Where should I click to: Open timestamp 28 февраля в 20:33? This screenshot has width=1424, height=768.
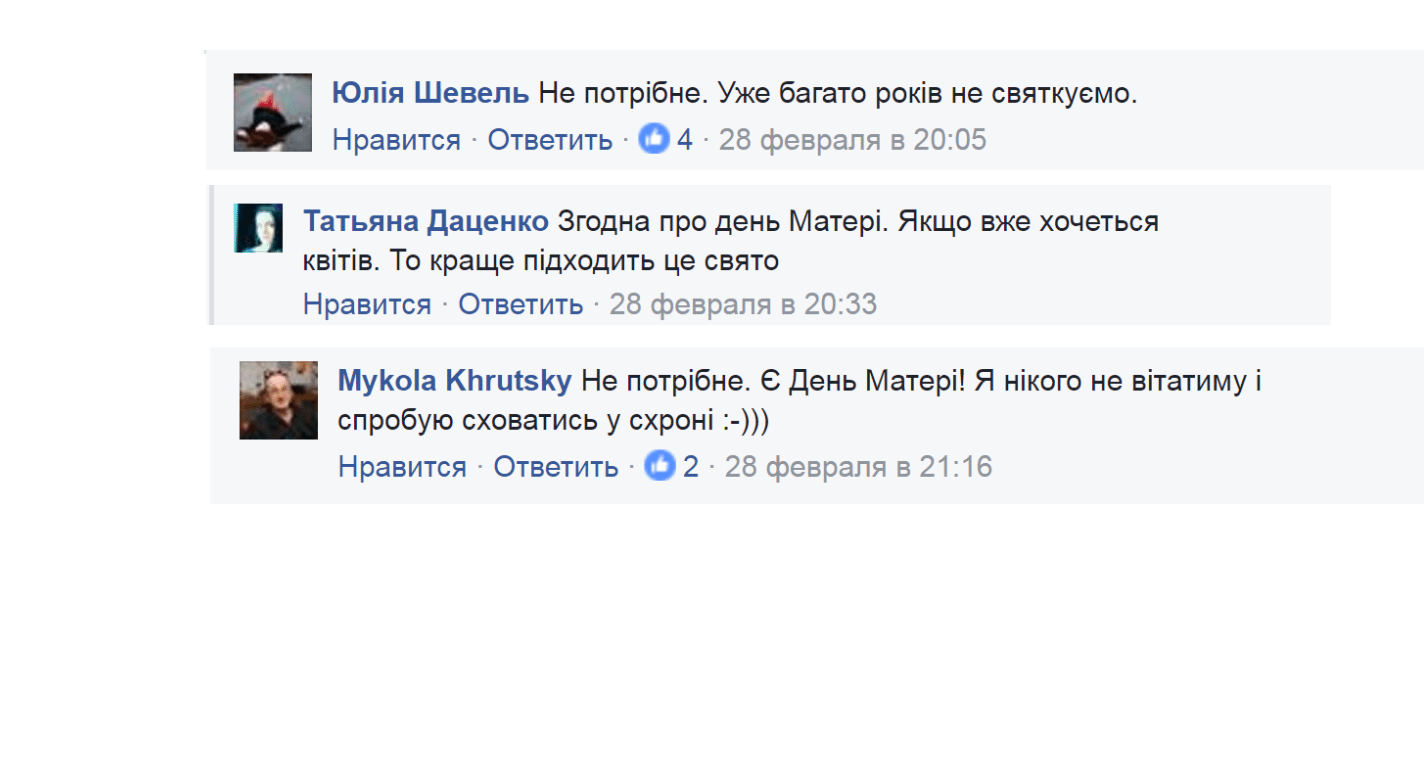point(743,304)
